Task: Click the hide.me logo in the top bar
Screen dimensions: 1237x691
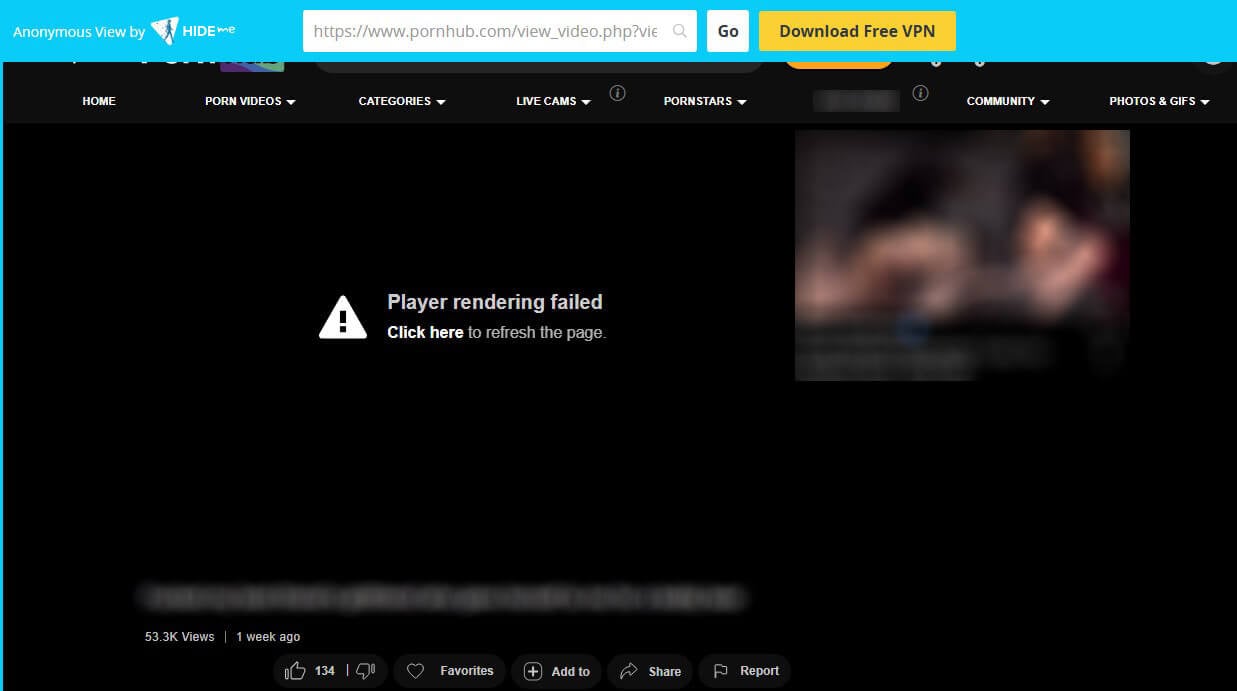Action: coord(192,31)
